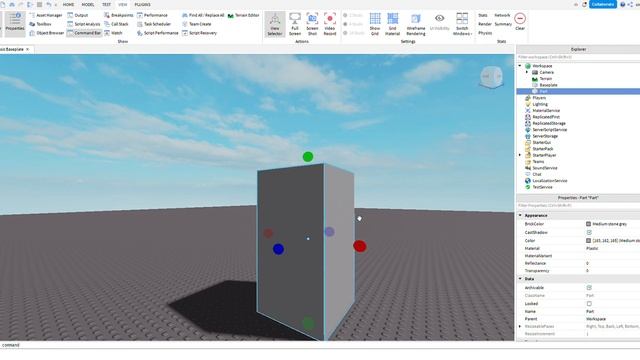
Task: Select ReplicatedStorage in Explorer
Action: [549, 123]
